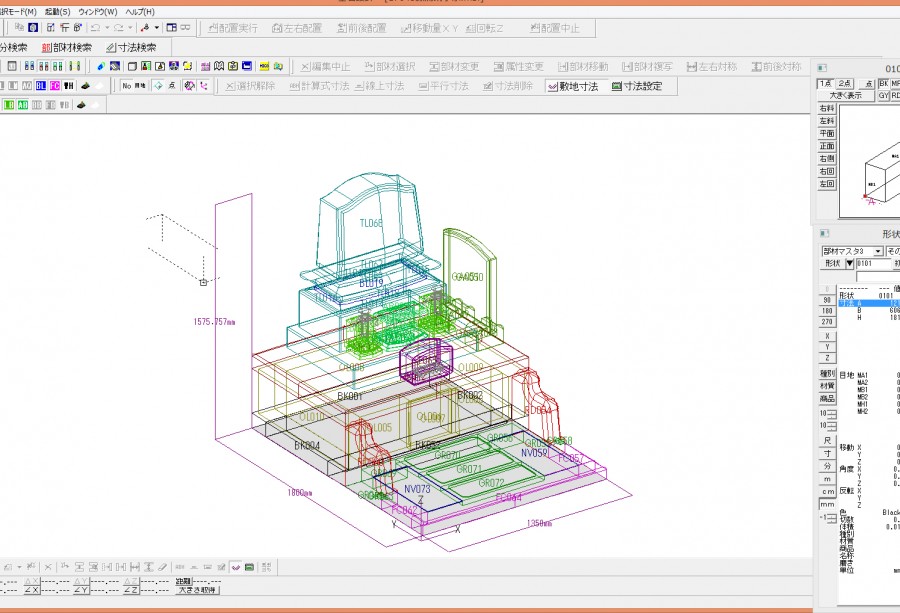The width and height of the screenshot is (900, 613).
Task: Click the 正面 front view button
Action: [827, 146]
